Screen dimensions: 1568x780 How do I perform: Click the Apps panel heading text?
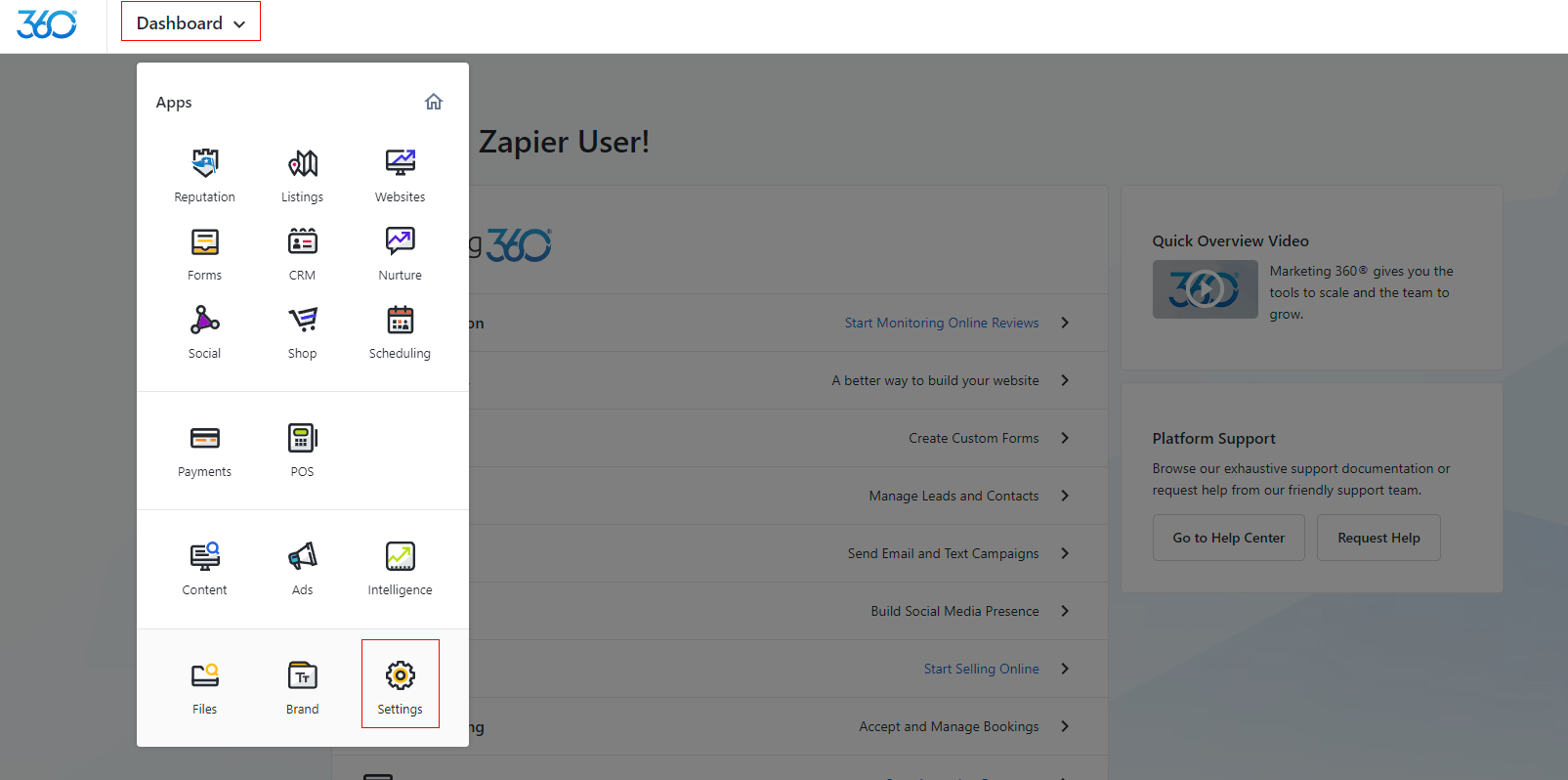[174, 103]
